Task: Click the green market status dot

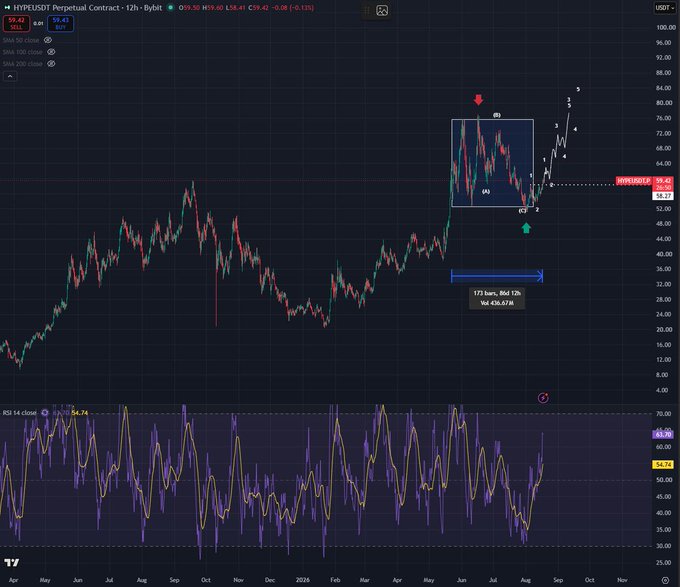Action: (171, 8)
